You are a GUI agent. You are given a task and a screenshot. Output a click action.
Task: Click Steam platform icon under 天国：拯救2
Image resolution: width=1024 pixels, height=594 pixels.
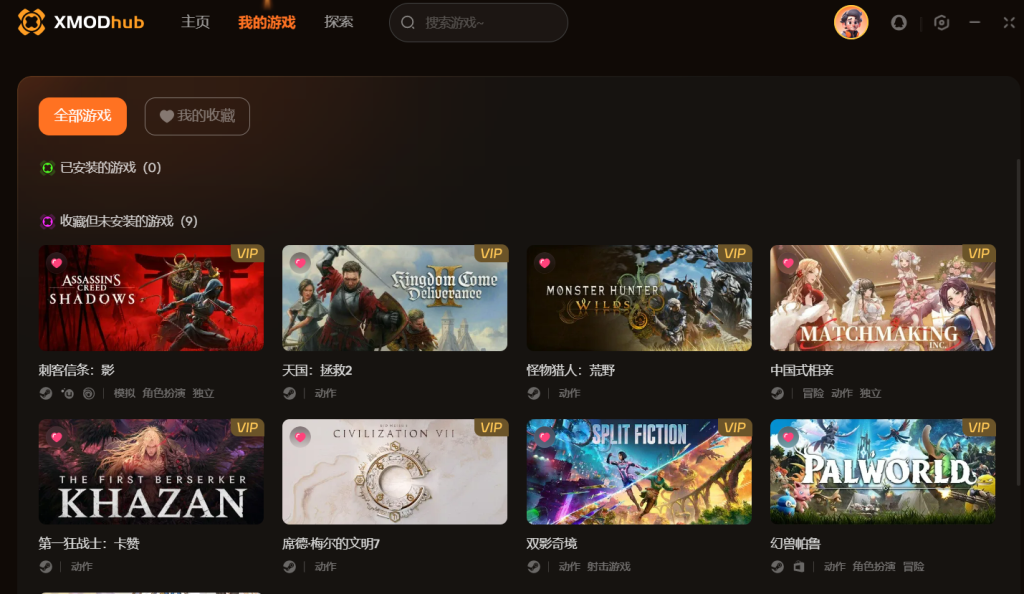coord(289,393)
